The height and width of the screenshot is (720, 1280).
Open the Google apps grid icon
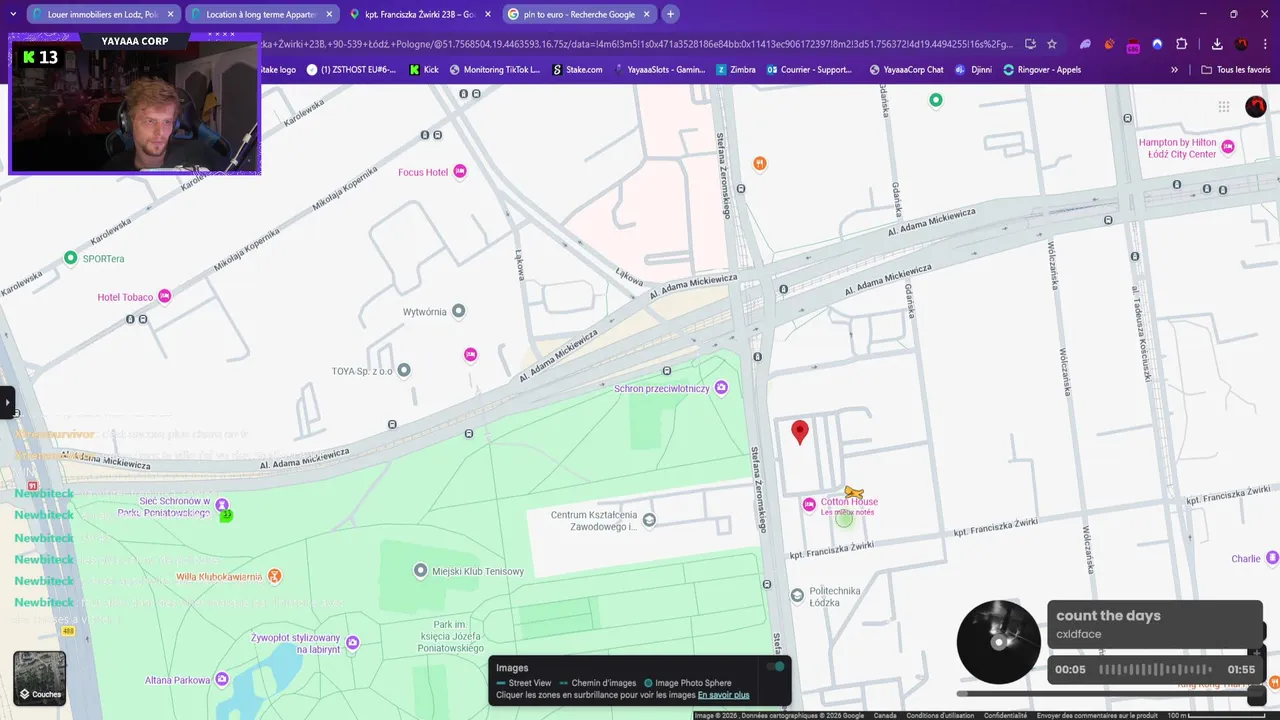point(1224,107)
